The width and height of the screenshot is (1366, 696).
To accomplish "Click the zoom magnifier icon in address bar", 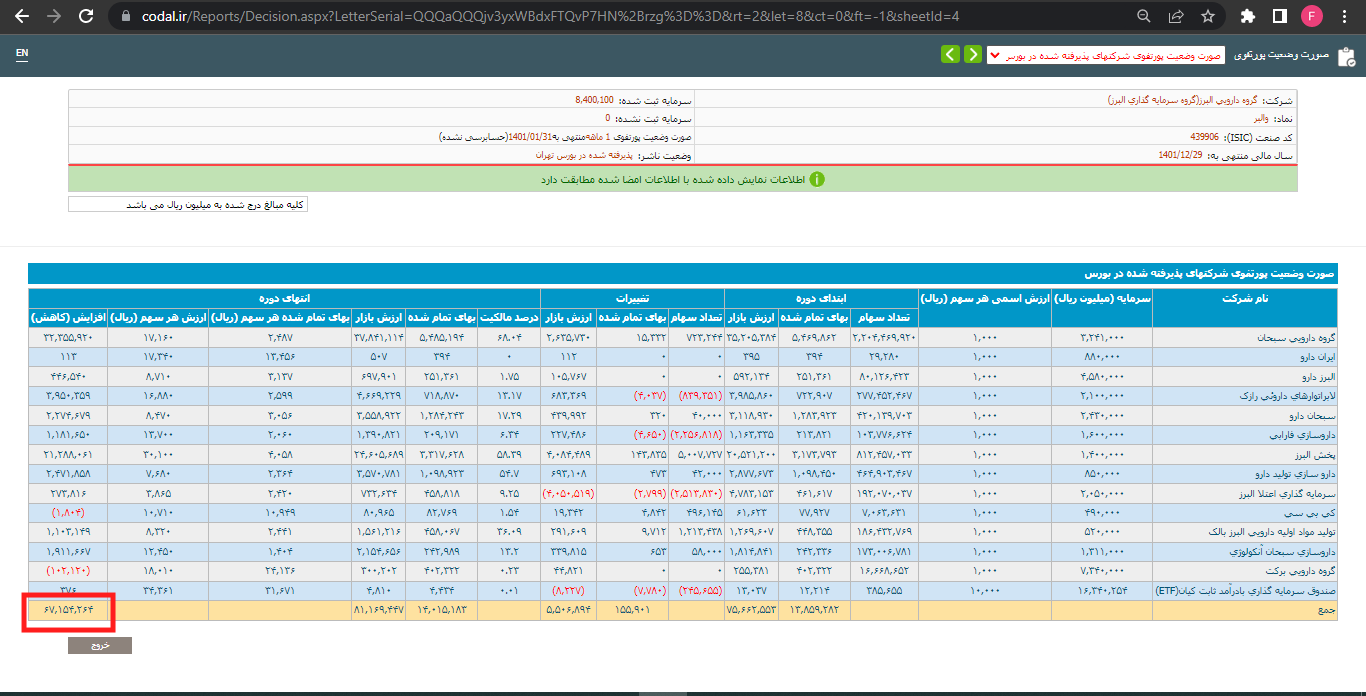I will [x=1143, y=16].
